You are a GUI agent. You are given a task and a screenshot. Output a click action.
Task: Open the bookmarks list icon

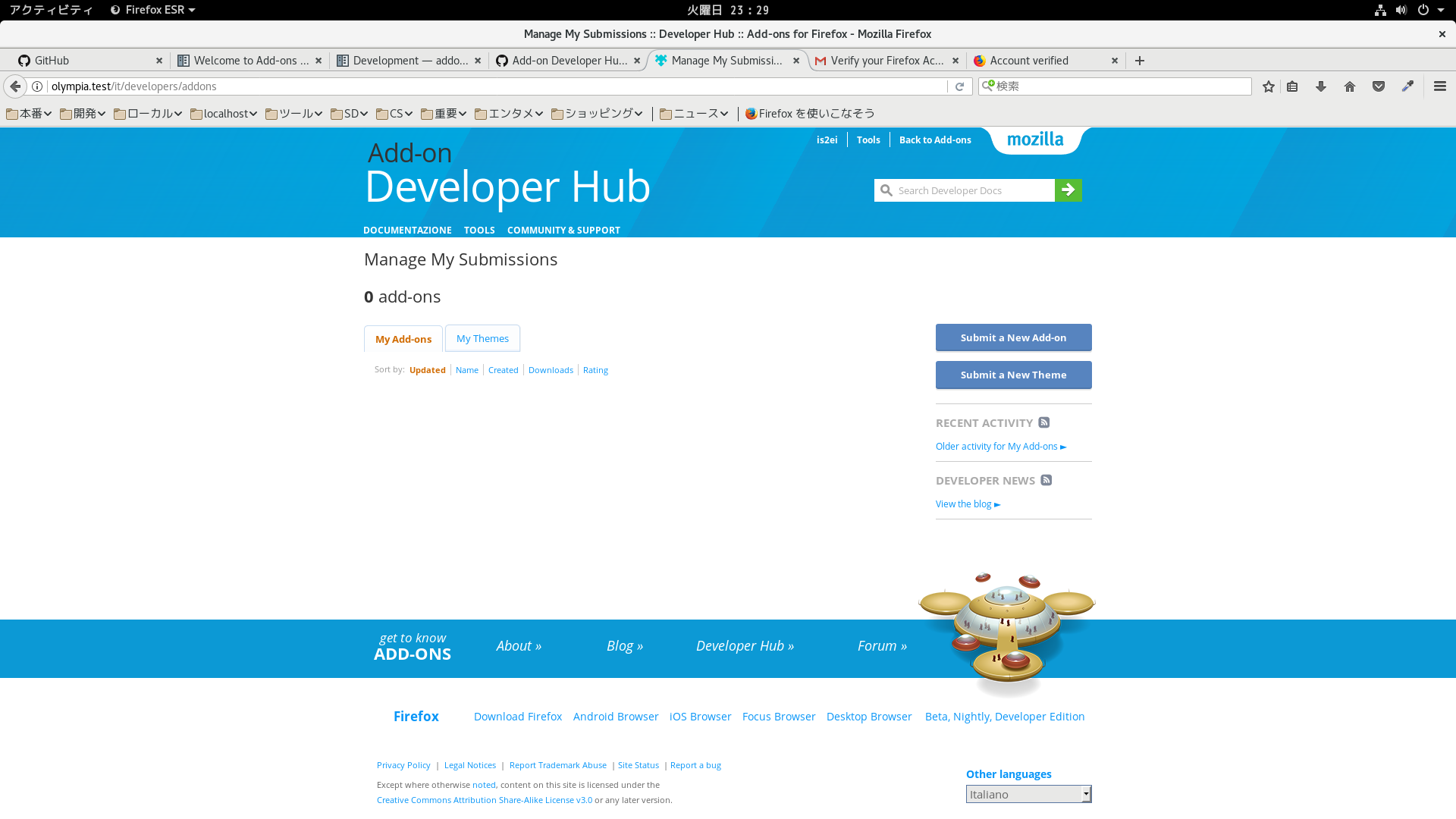tap(1292, 86)
